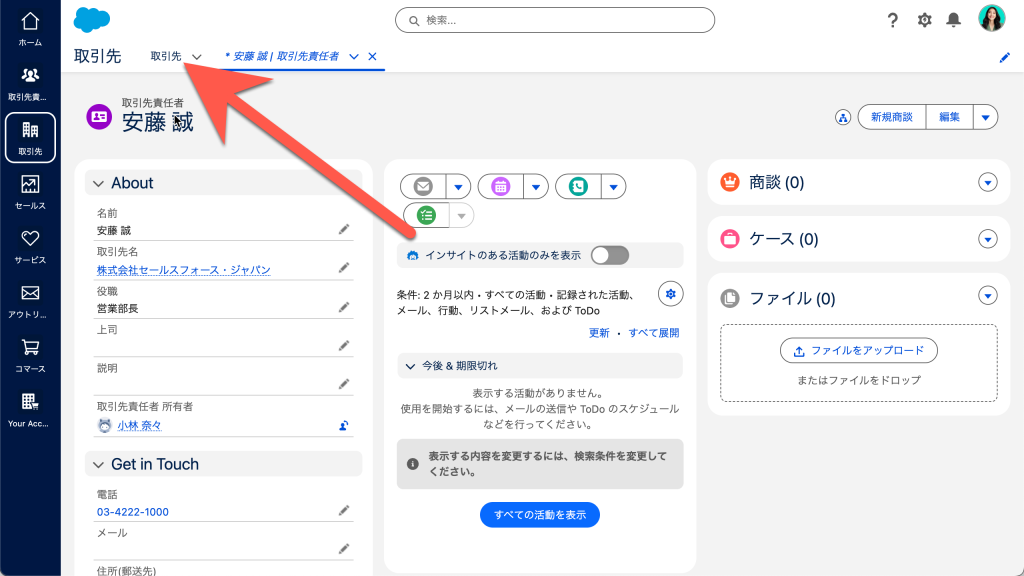Click すべての活動を表示 button
The image size is (1024, 576).
pos(539,515)
